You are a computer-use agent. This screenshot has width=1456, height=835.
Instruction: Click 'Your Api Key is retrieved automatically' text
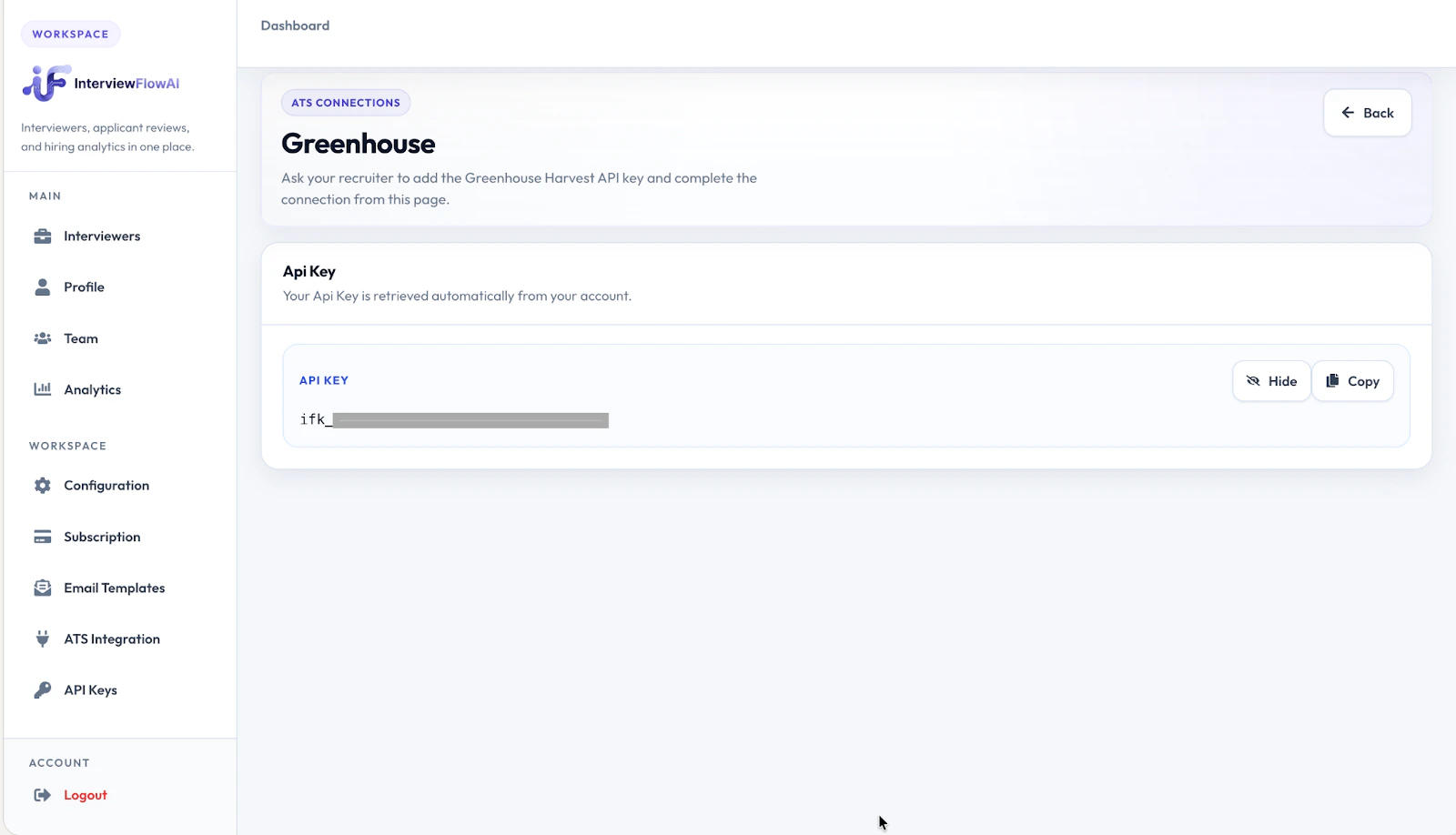(x=457, y=296)
